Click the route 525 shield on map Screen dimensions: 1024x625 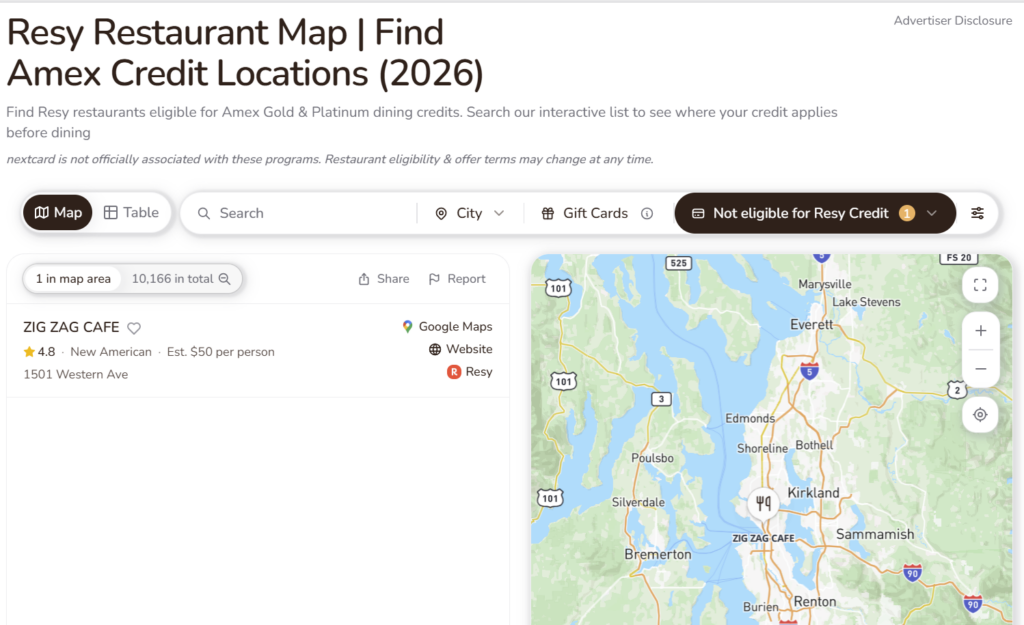pyautogui.click(x=679, y=263)
